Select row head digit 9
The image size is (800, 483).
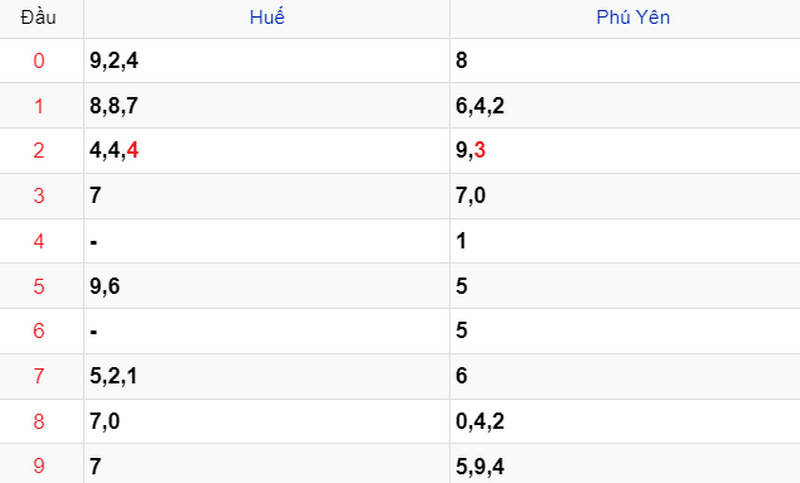point(39,466)
